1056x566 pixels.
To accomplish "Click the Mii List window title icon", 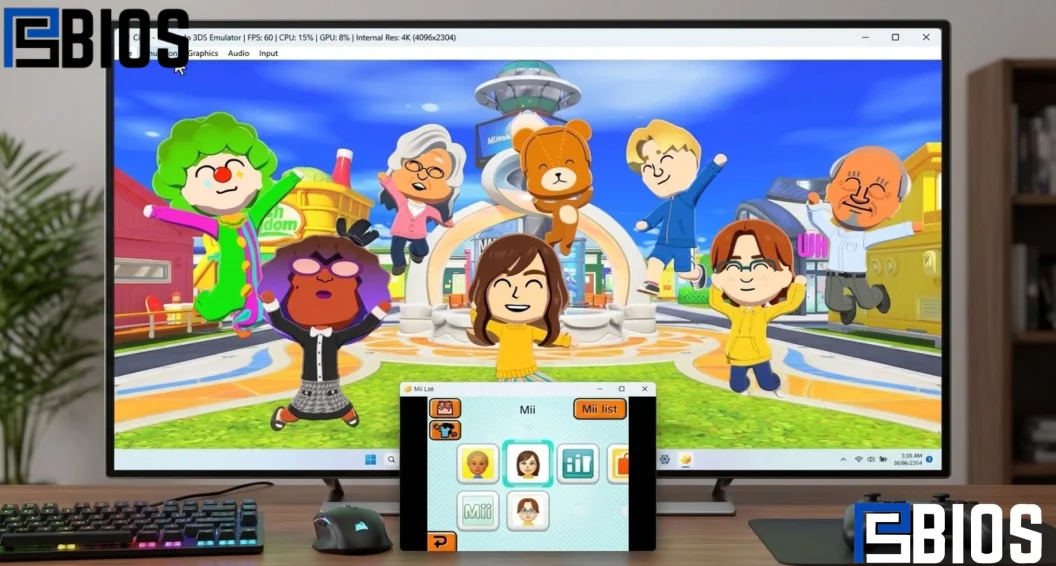I will tap(407, 389).
